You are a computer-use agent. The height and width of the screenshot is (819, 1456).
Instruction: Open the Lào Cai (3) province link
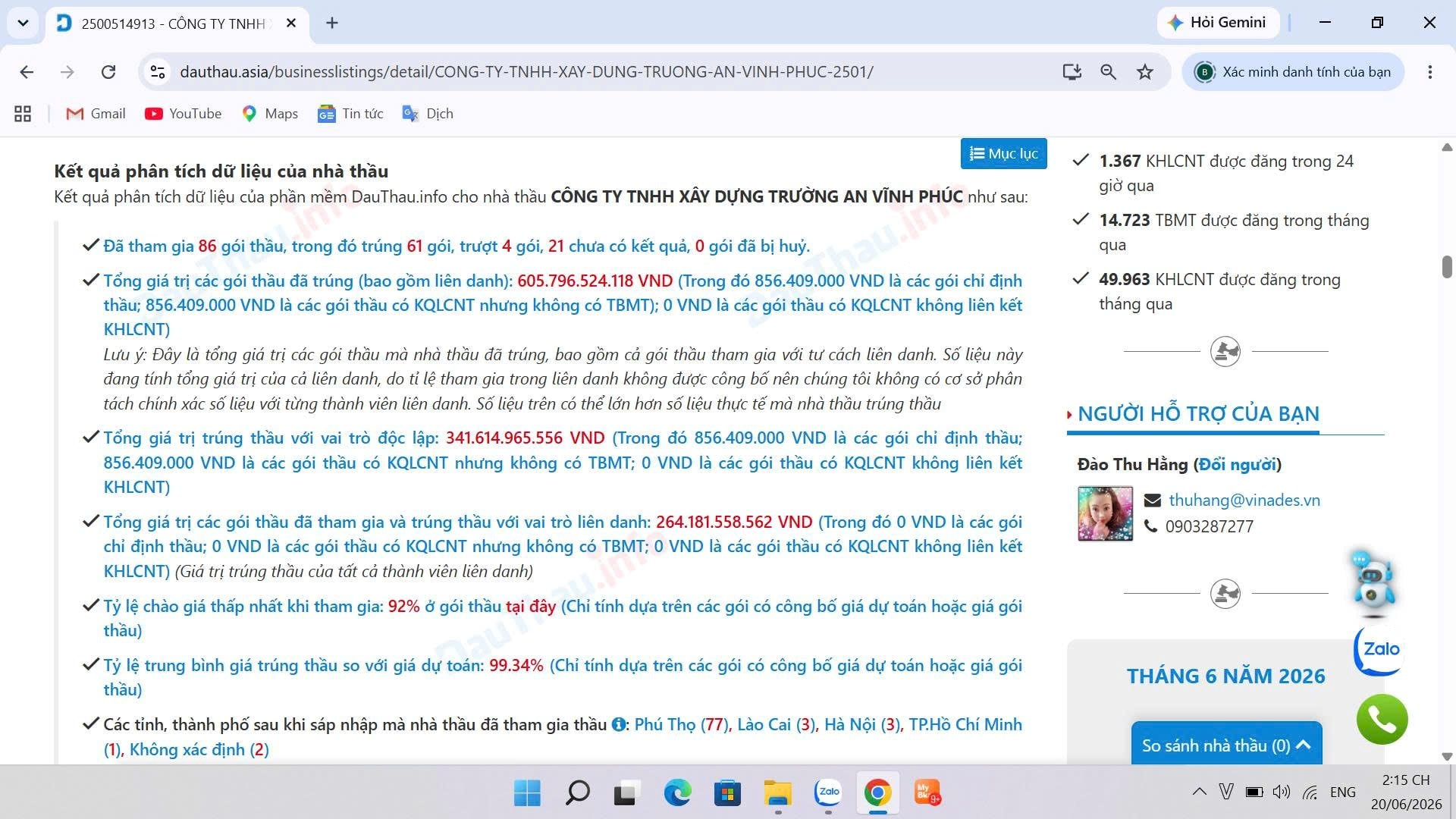(x=774, y=724)
